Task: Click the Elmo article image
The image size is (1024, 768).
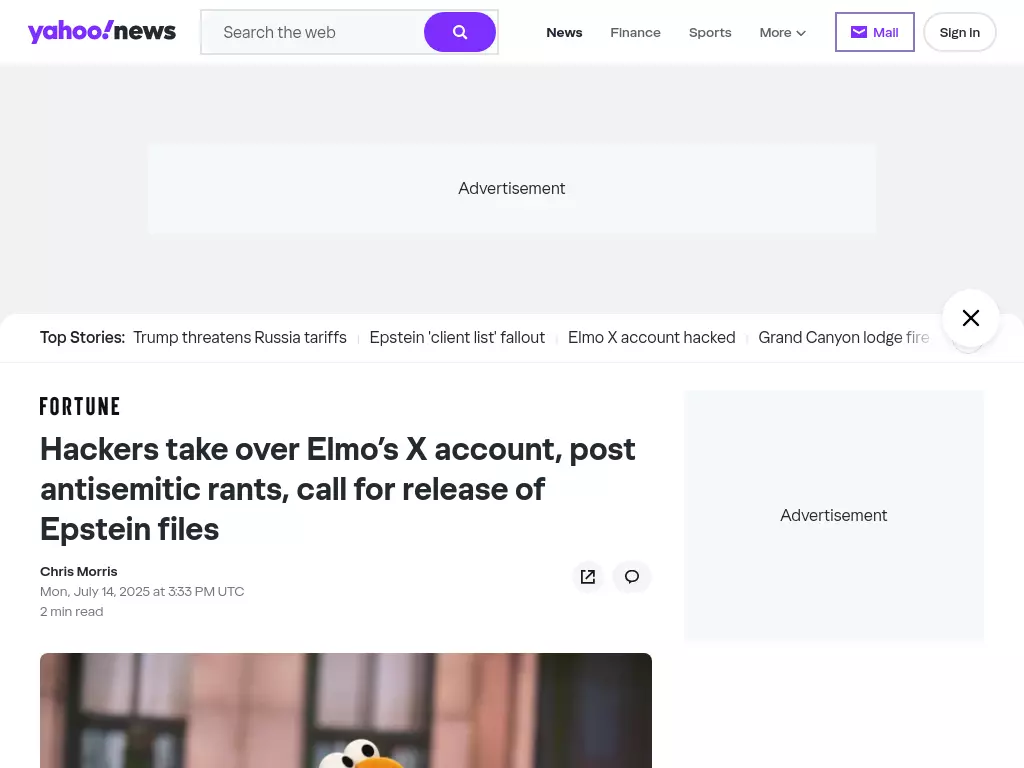Action: [345, 711]
